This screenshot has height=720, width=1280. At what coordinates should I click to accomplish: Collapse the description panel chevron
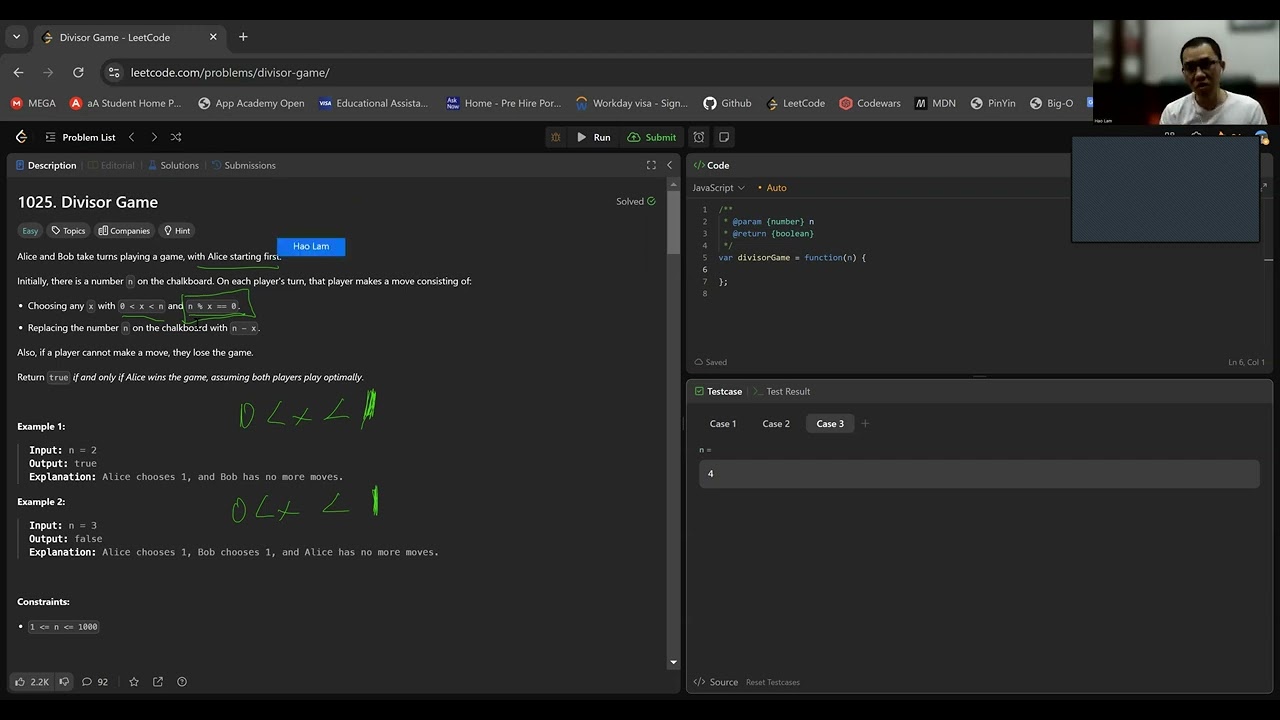click(x=670, y=165)
